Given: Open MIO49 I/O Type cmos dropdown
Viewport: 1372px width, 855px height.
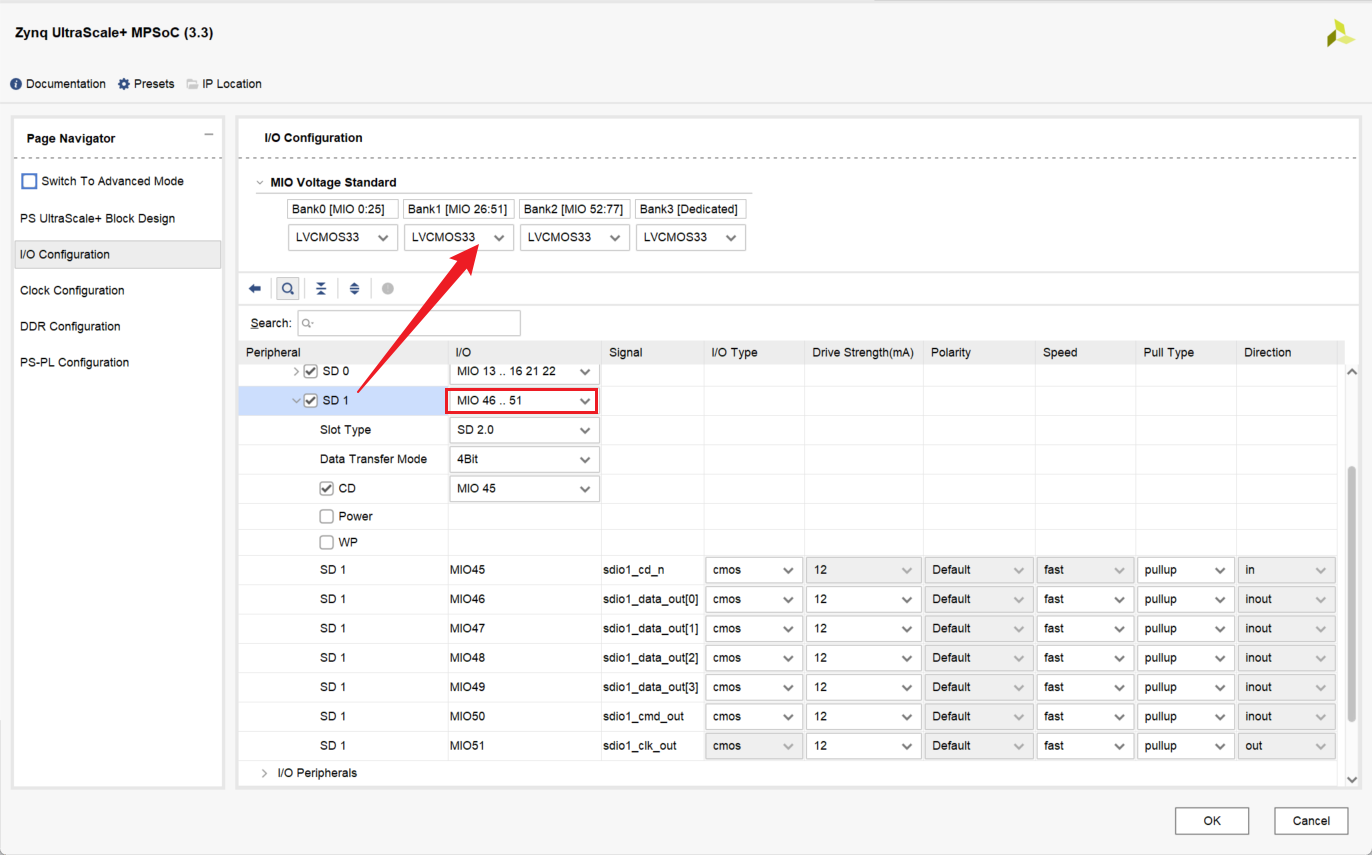Looking at the screenshot, I should 754,687.
